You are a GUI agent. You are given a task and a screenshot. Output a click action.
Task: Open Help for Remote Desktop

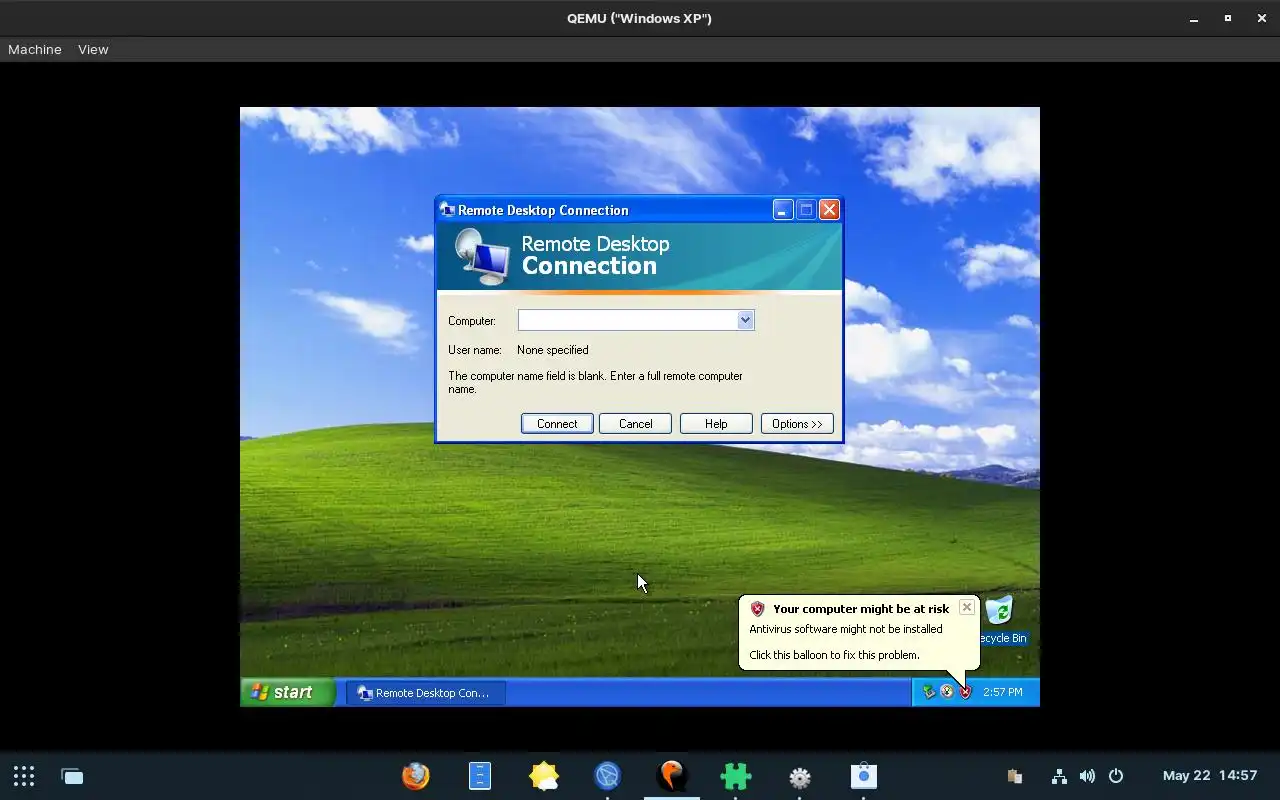[716, 424]
